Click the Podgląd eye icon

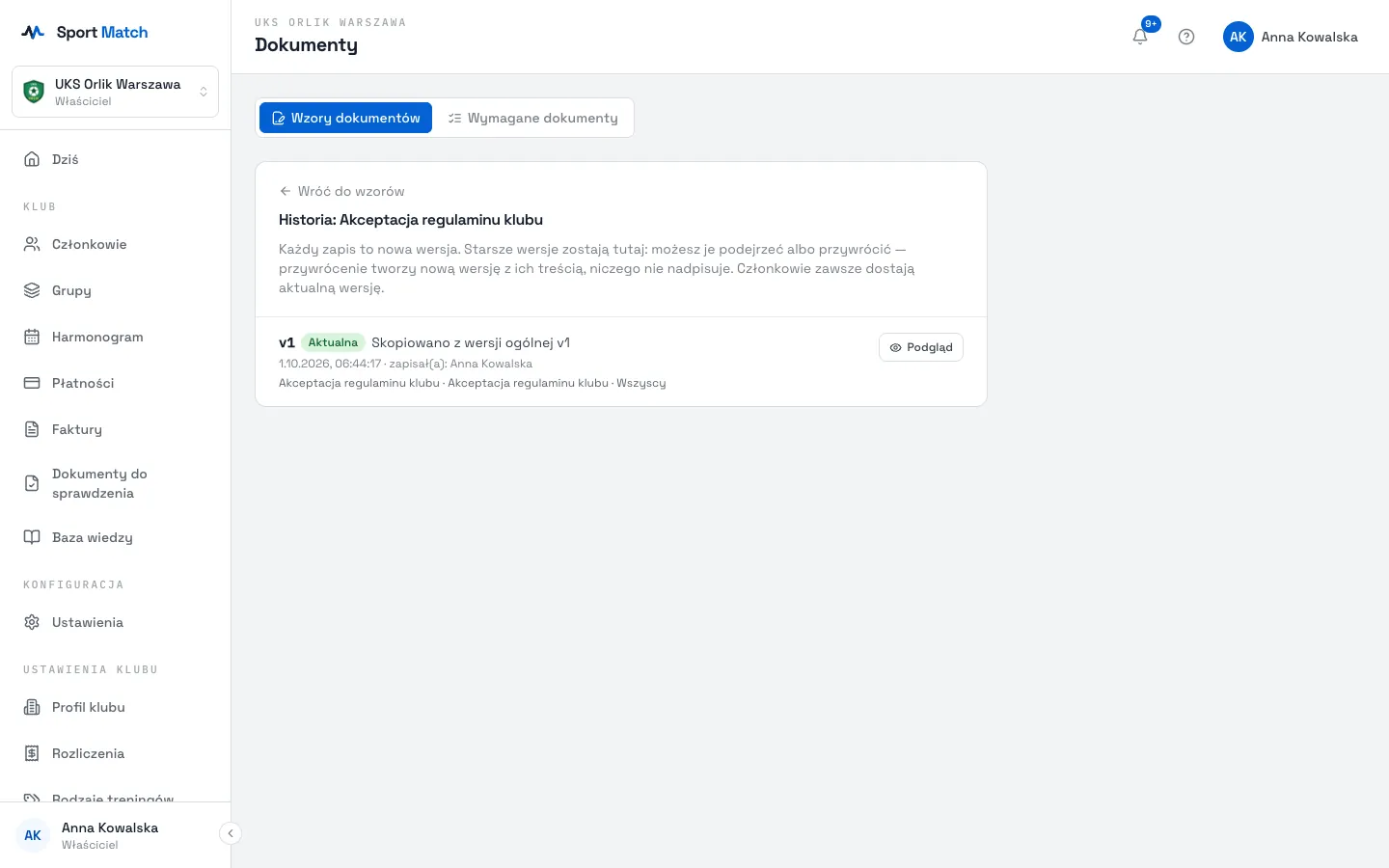895,347
